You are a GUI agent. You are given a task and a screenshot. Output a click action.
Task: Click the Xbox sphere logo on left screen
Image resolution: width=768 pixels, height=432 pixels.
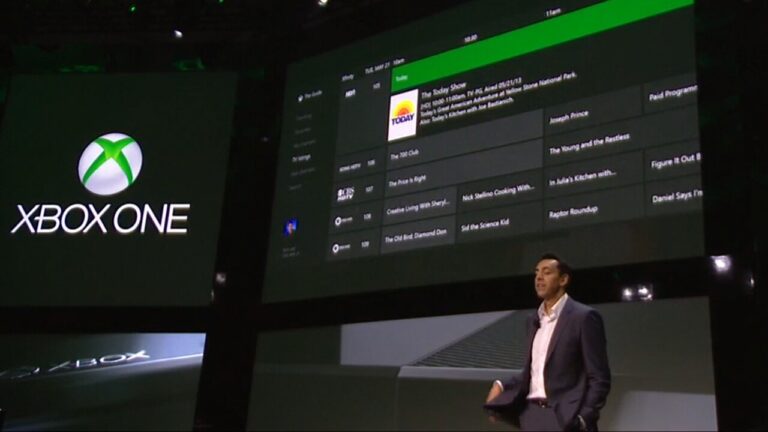(x=111, y=164)
